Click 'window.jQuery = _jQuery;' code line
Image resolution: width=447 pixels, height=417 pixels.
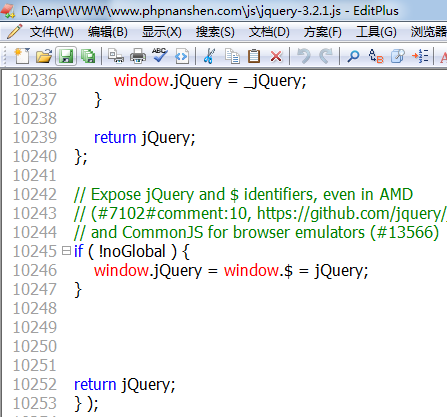[x=210, y=81]
